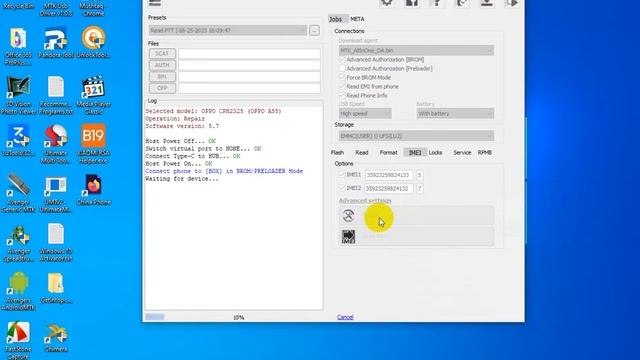Screen dimensions: 640x360
Task: Toggle Read EMI from phone checkbox
Action: click(x=342, y=87)
